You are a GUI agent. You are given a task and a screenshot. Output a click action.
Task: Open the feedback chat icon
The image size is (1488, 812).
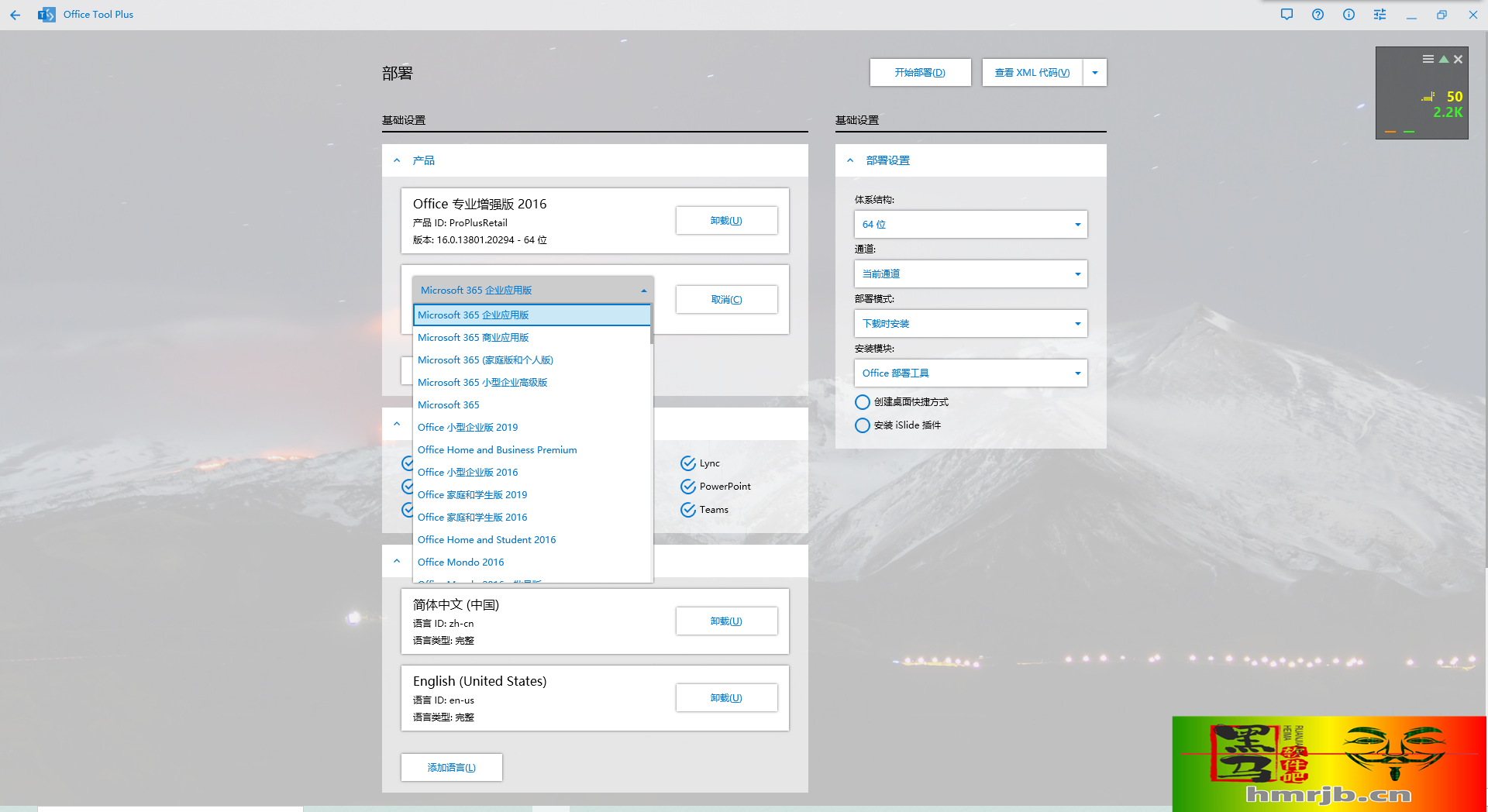pyautogui.click(x=1286, y=15)
